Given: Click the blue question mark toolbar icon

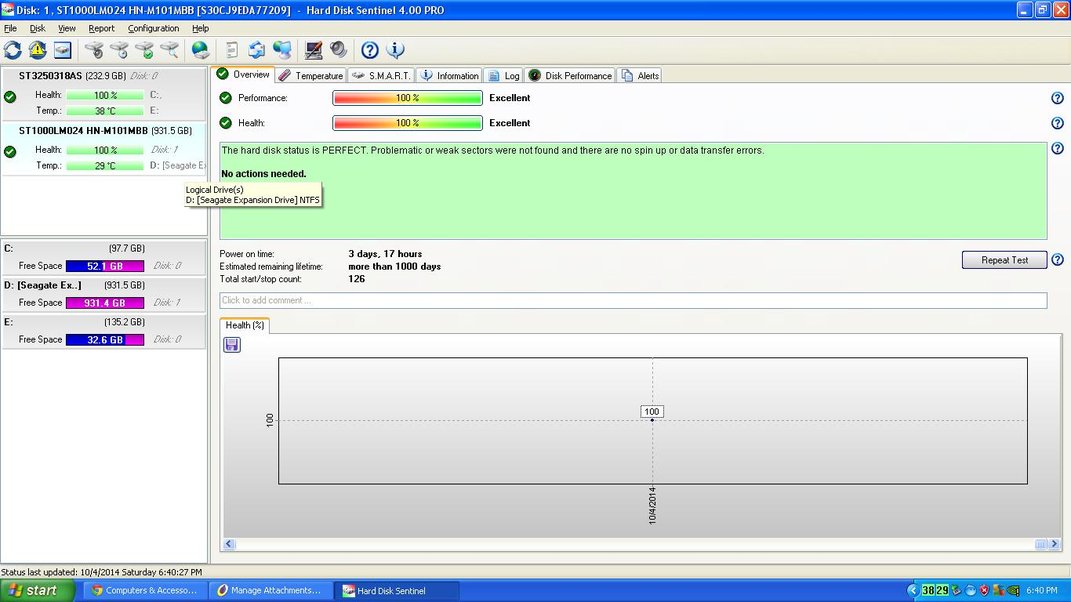Looking at the screenshot, I should [x=370, y=50].
